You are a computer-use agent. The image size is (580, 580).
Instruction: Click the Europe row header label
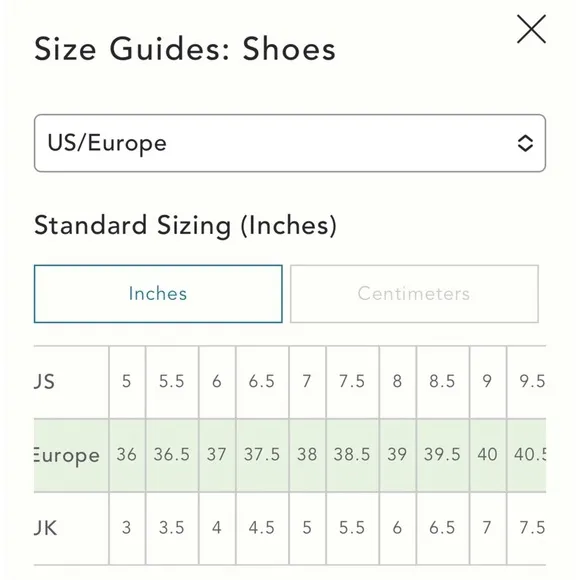[67, 455]
